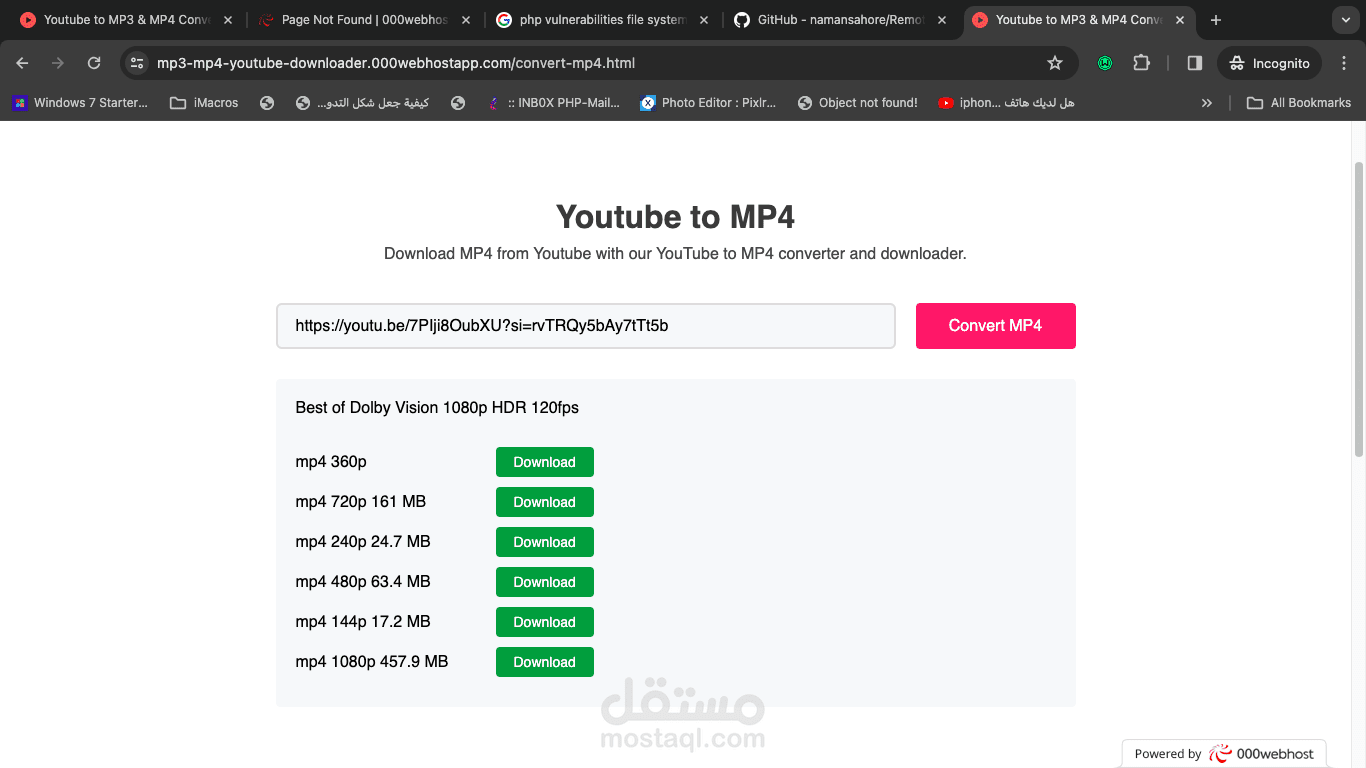The image size is (1366, 768).
Task: Open the Extensions puzzle-piece menu
Action: click(x=1141, y=63)
